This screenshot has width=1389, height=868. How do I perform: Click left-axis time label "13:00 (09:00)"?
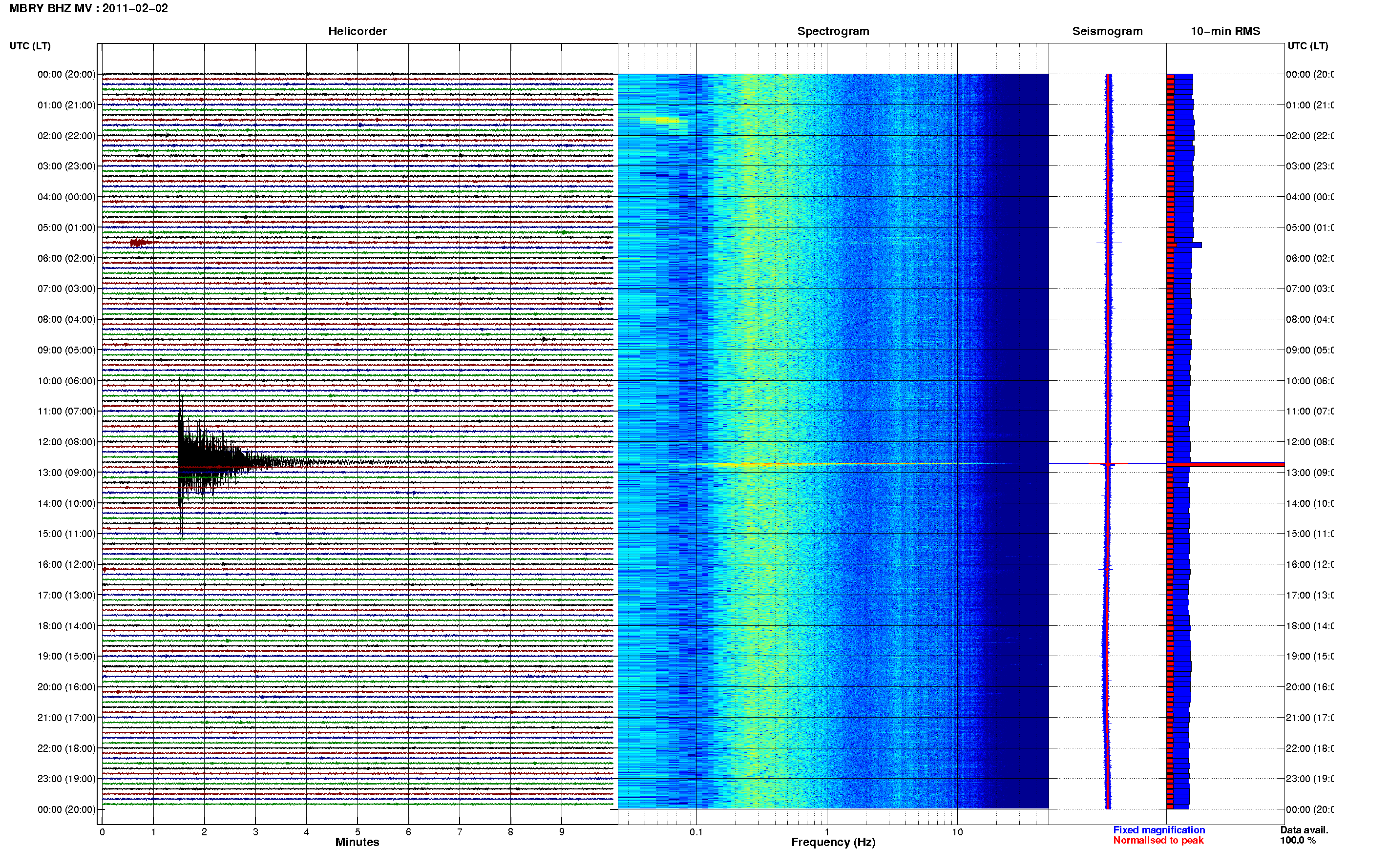66,473
